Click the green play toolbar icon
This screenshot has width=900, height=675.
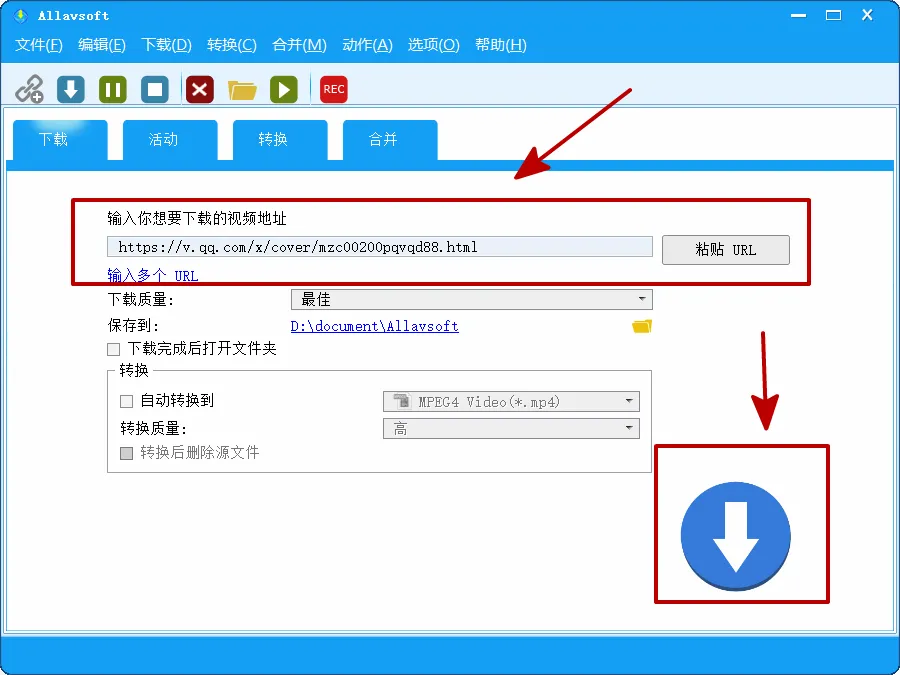coord(284,89)
